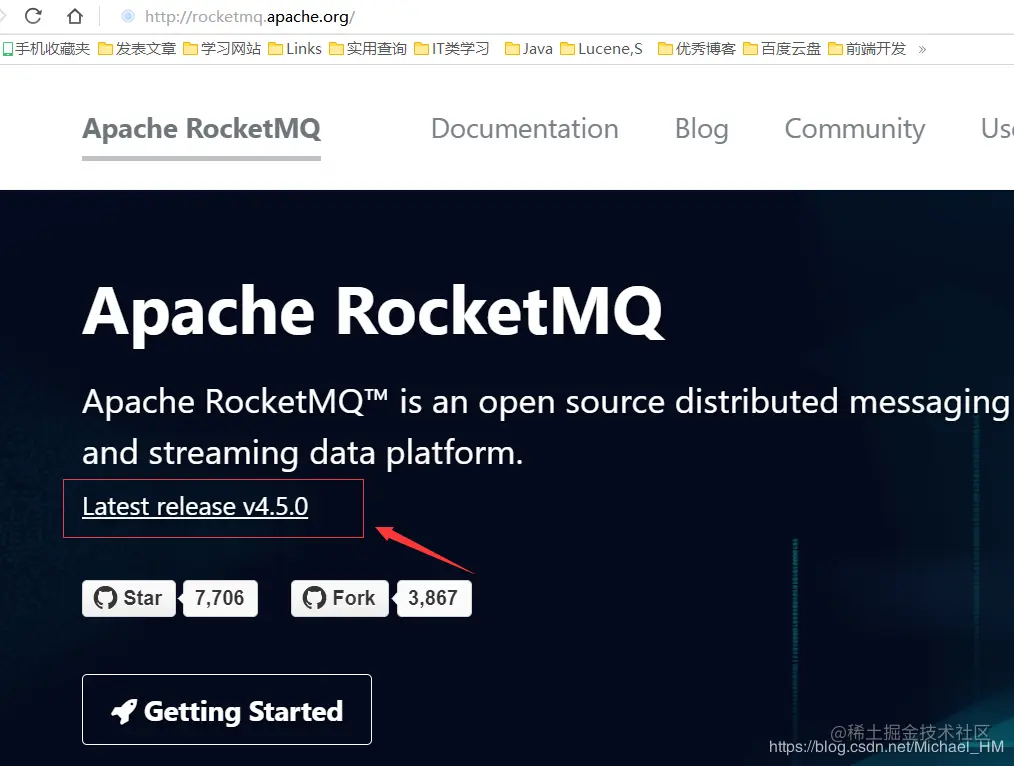The width and height of the screenshot is (1014, 766).
Task: Open the Blog nav item
Action: click(702, 129)
